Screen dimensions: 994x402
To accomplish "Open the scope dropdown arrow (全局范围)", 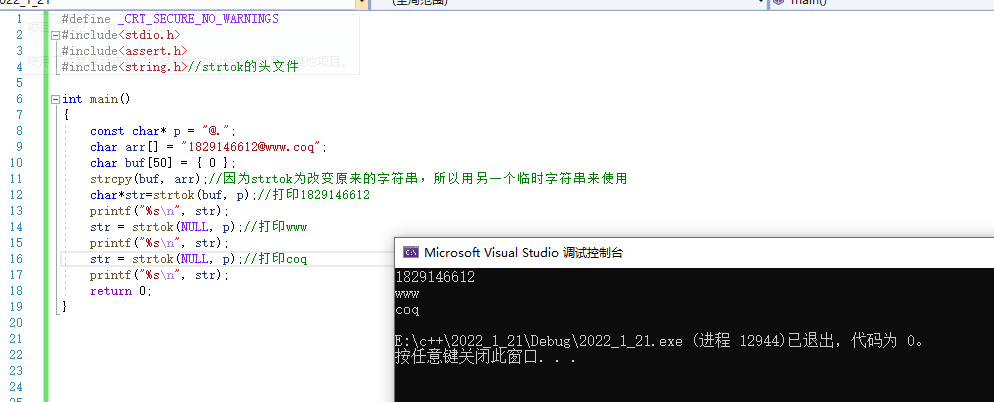I will tap(761, 3).
